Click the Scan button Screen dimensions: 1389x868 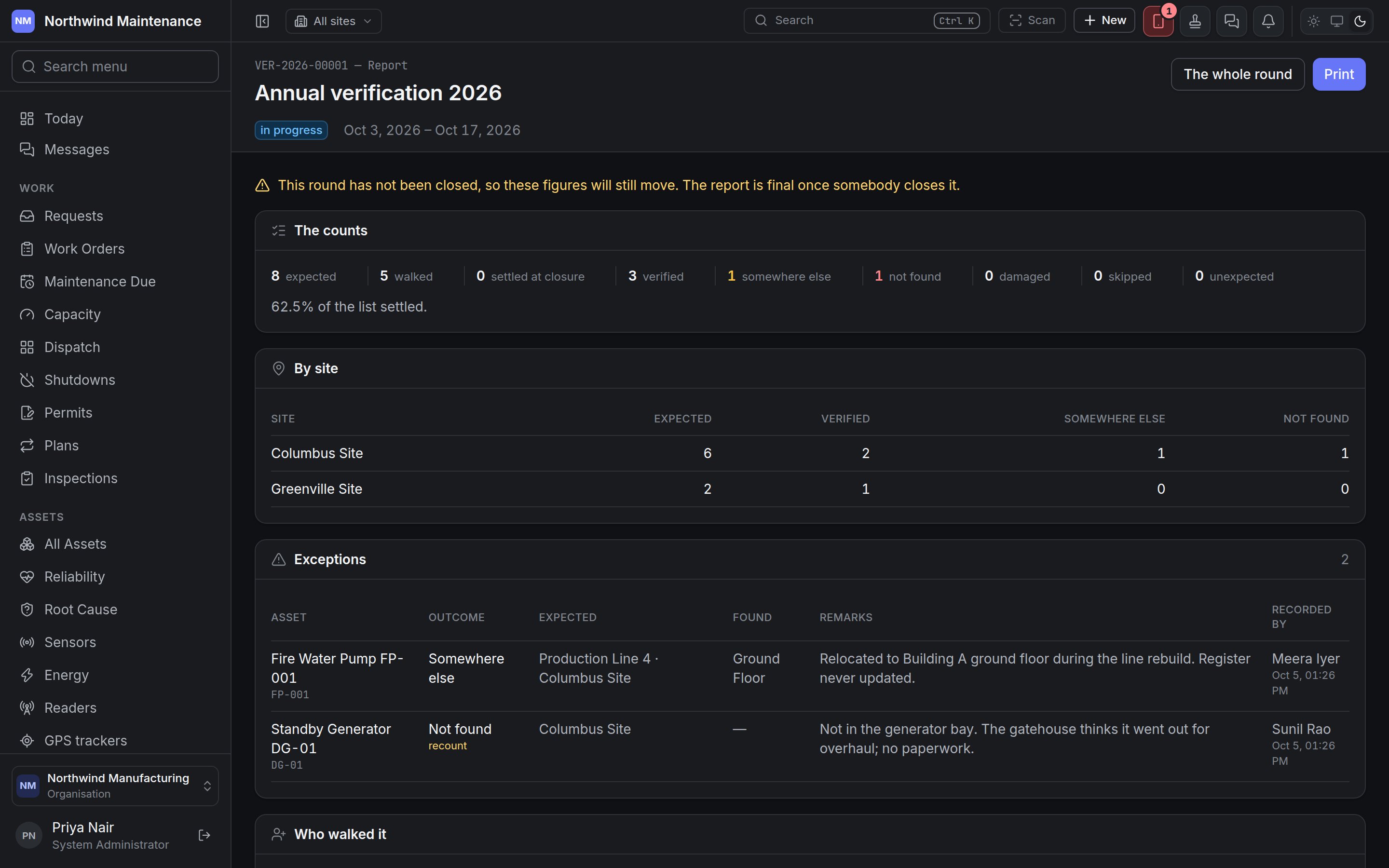click(1032, 21)
